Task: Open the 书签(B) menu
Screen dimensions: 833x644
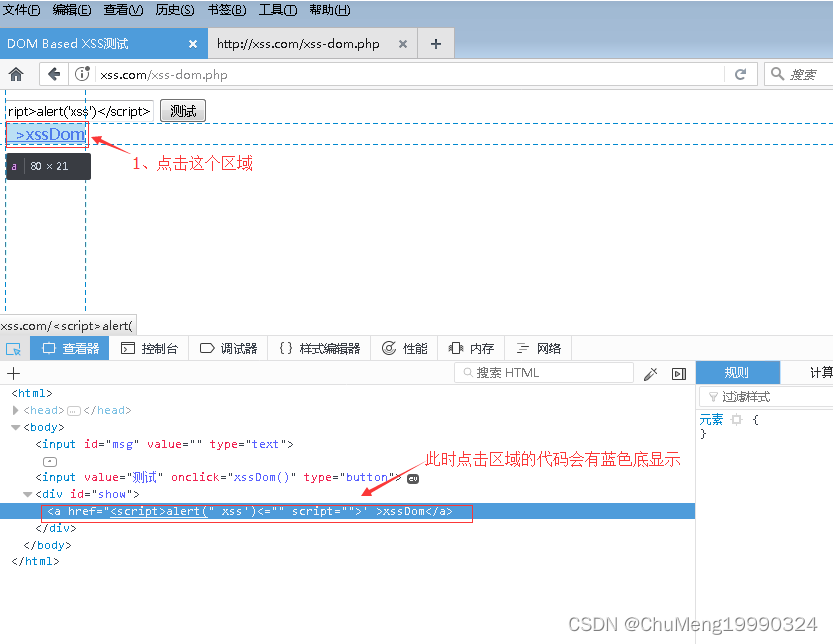Action: [227, 10]
